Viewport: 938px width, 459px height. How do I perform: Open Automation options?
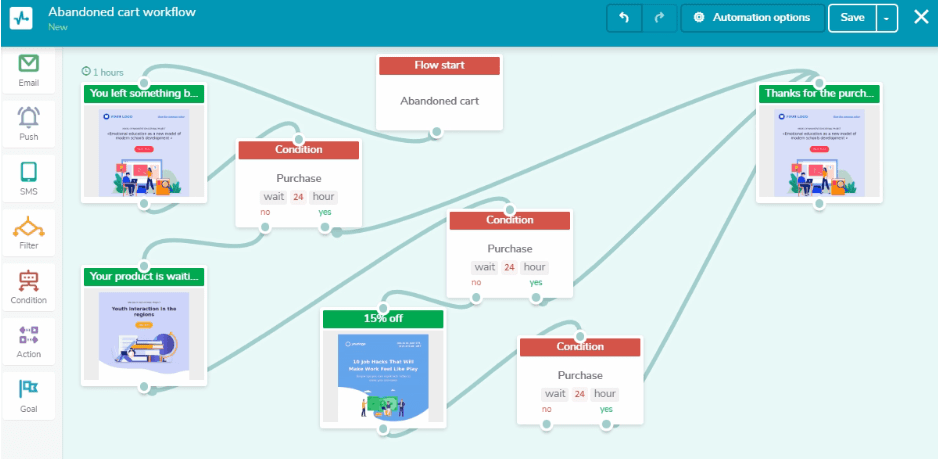[753, 18]
